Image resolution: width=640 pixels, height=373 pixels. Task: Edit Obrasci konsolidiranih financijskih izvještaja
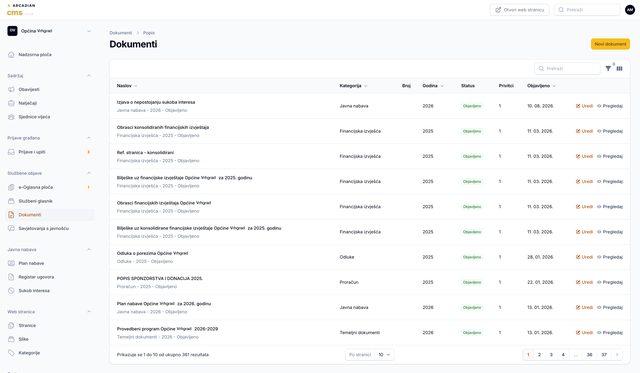[584, 131]
